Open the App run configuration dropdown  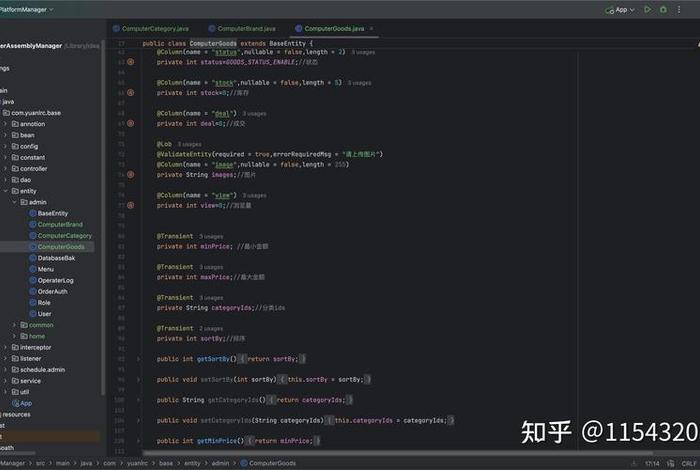click(620, 10)
